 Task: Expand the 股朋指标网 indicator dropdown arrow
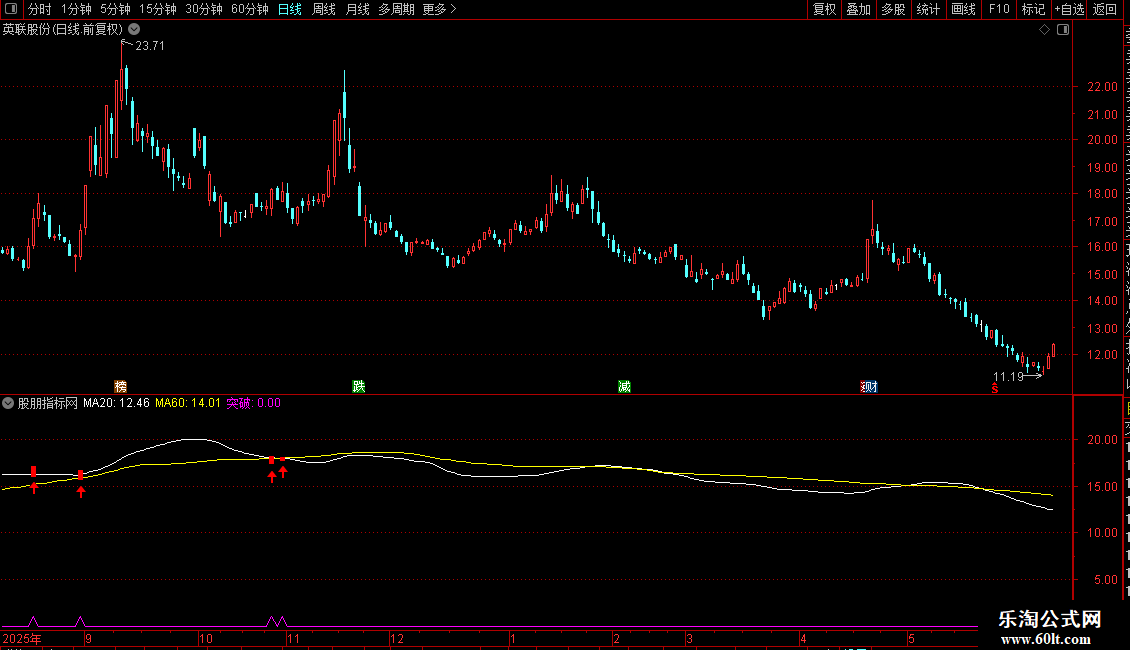[x=8, y=404]
